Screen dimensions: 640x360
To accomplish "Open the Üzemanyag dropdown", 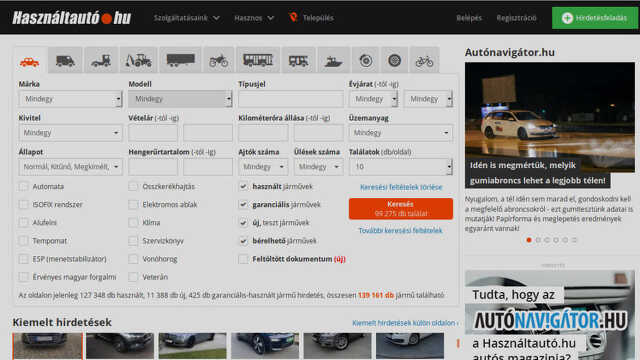I will tap(400, 133).
